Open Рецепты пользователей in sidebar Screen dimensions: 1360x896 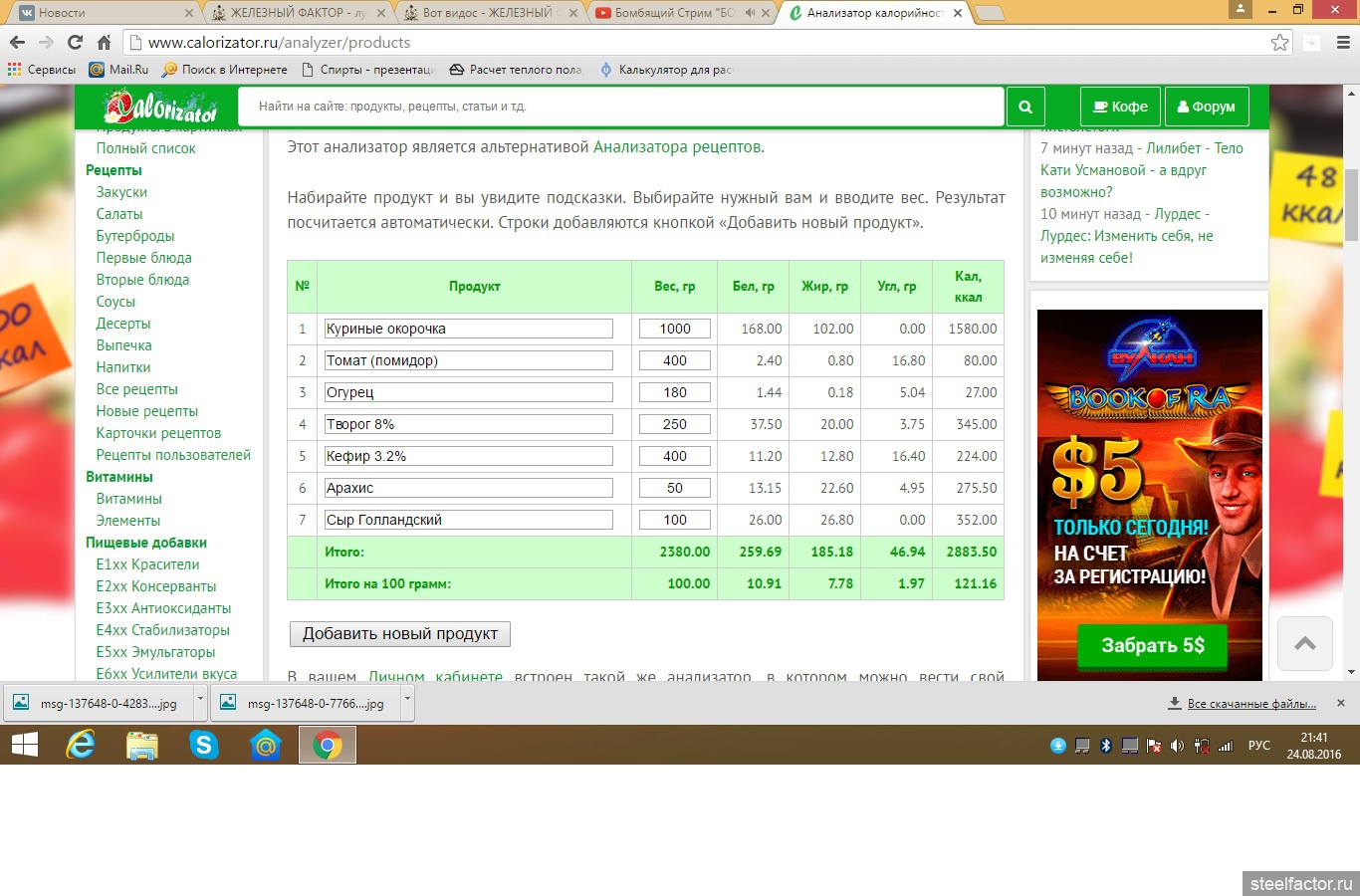click(x=173, y=455)
